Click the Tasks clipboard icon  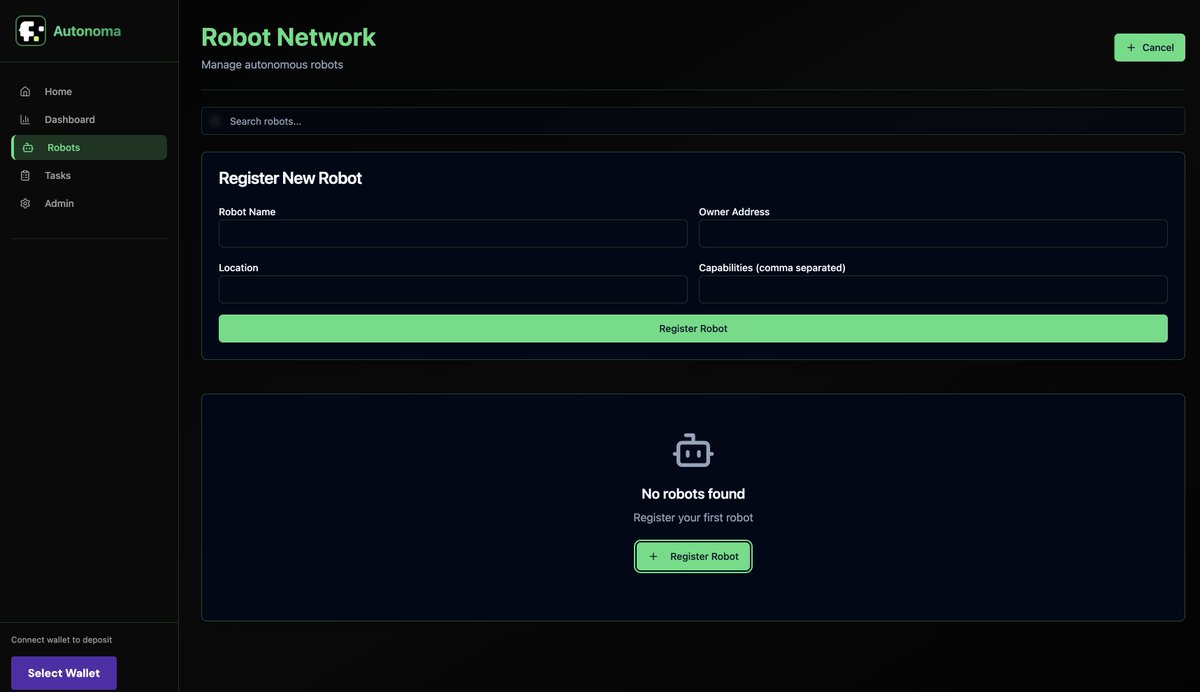[25, 176]
